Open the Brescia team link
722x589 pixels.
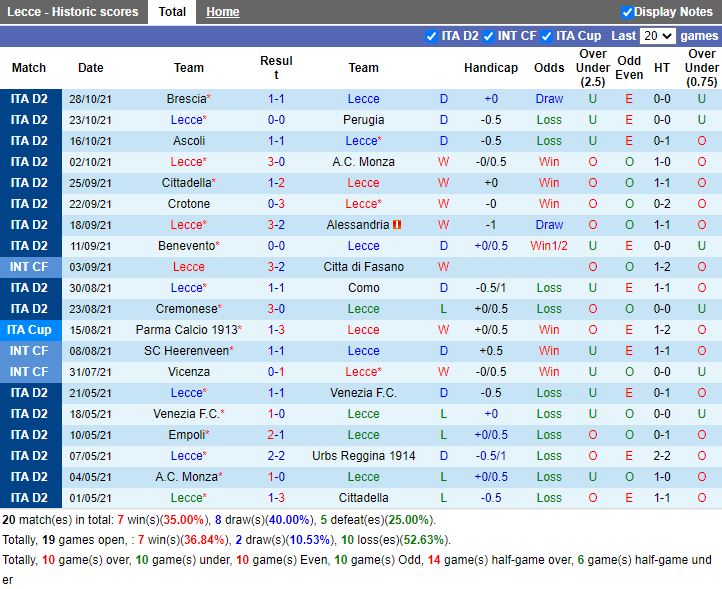(186, 99)
